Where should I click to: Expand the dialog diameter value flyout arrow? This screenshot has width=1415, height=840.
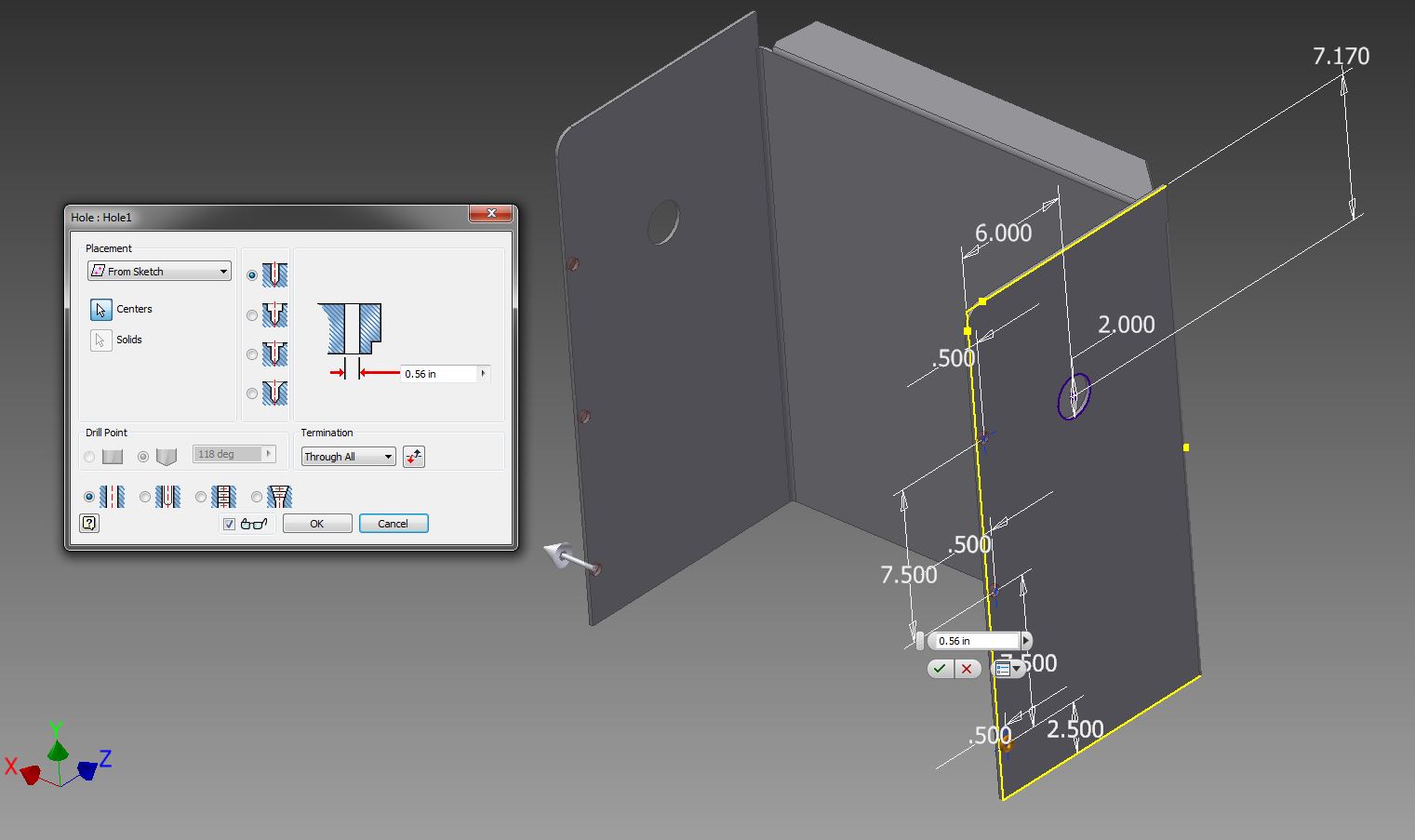pyautogui.click(x=483, y=373)
